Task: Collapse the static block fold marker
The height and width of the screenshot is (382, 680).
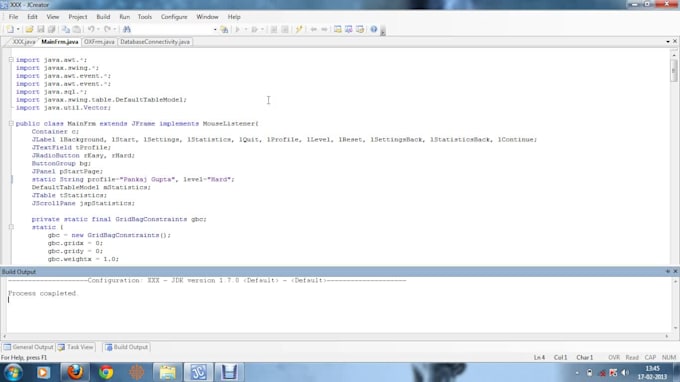Action: click(11, 227)
